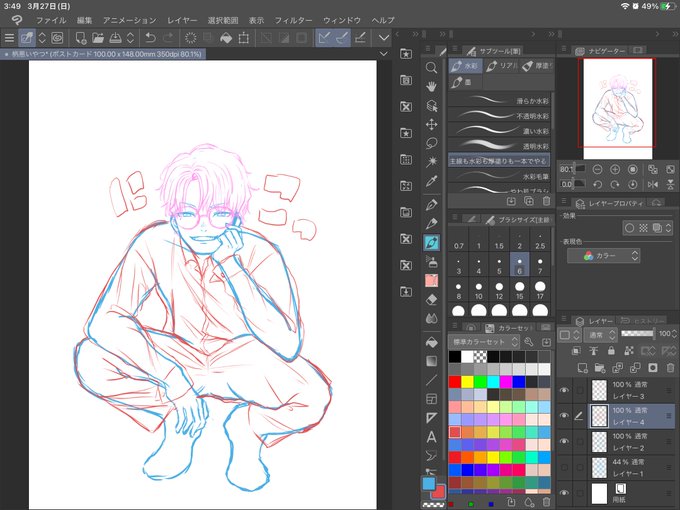Click the Scale/rotate transform icon
The image size is (680, 510).
(244, 38)
